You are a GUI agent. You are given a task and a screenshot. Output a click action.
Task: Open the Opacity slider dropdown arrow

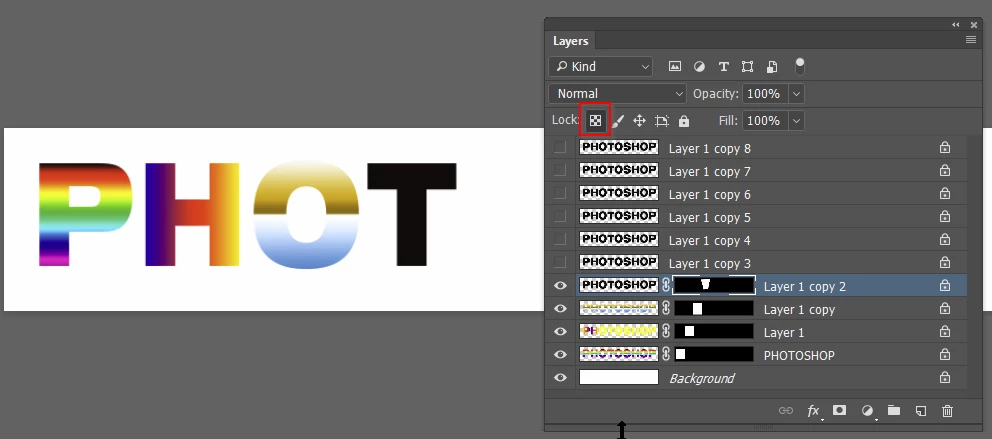(x=797, y=94)
